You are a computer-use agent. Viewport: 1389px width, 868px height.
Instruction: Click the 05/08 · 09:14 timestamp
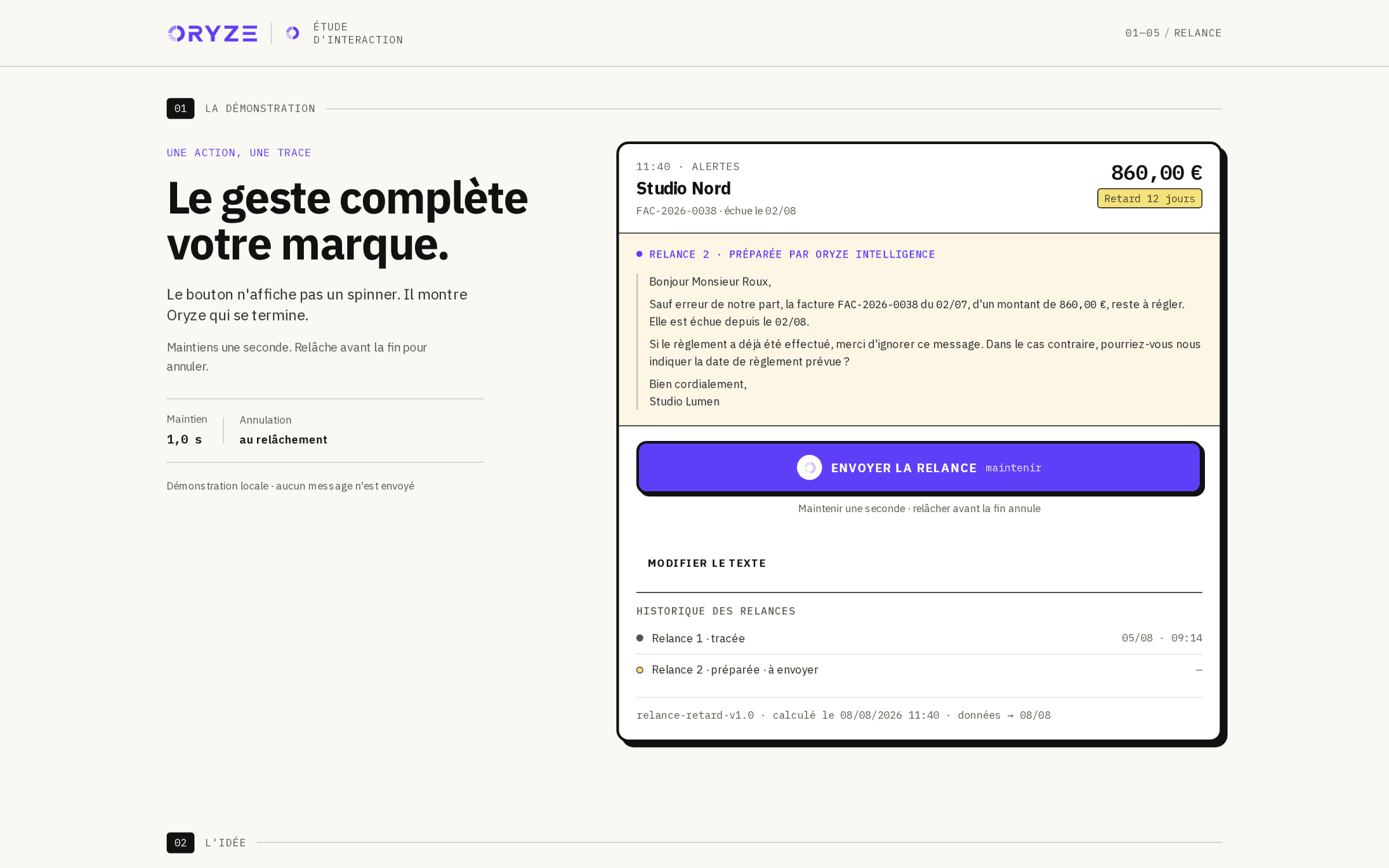pyautogui.click(x=1162, y=638)
